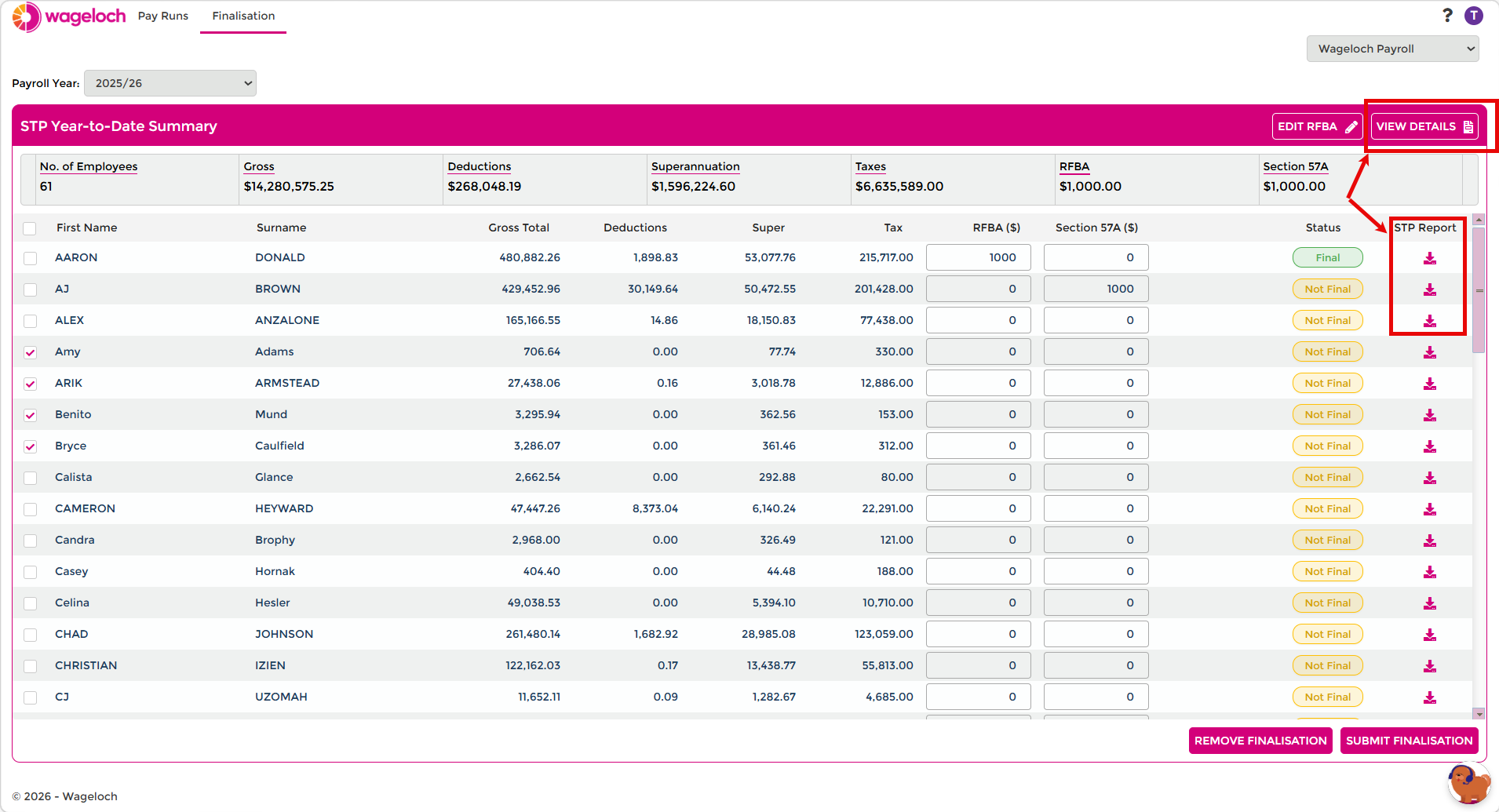Download STP report for CHAD JOHNSON
Viewport: 1499px width, 812px height.
(x=1430, y=635)
